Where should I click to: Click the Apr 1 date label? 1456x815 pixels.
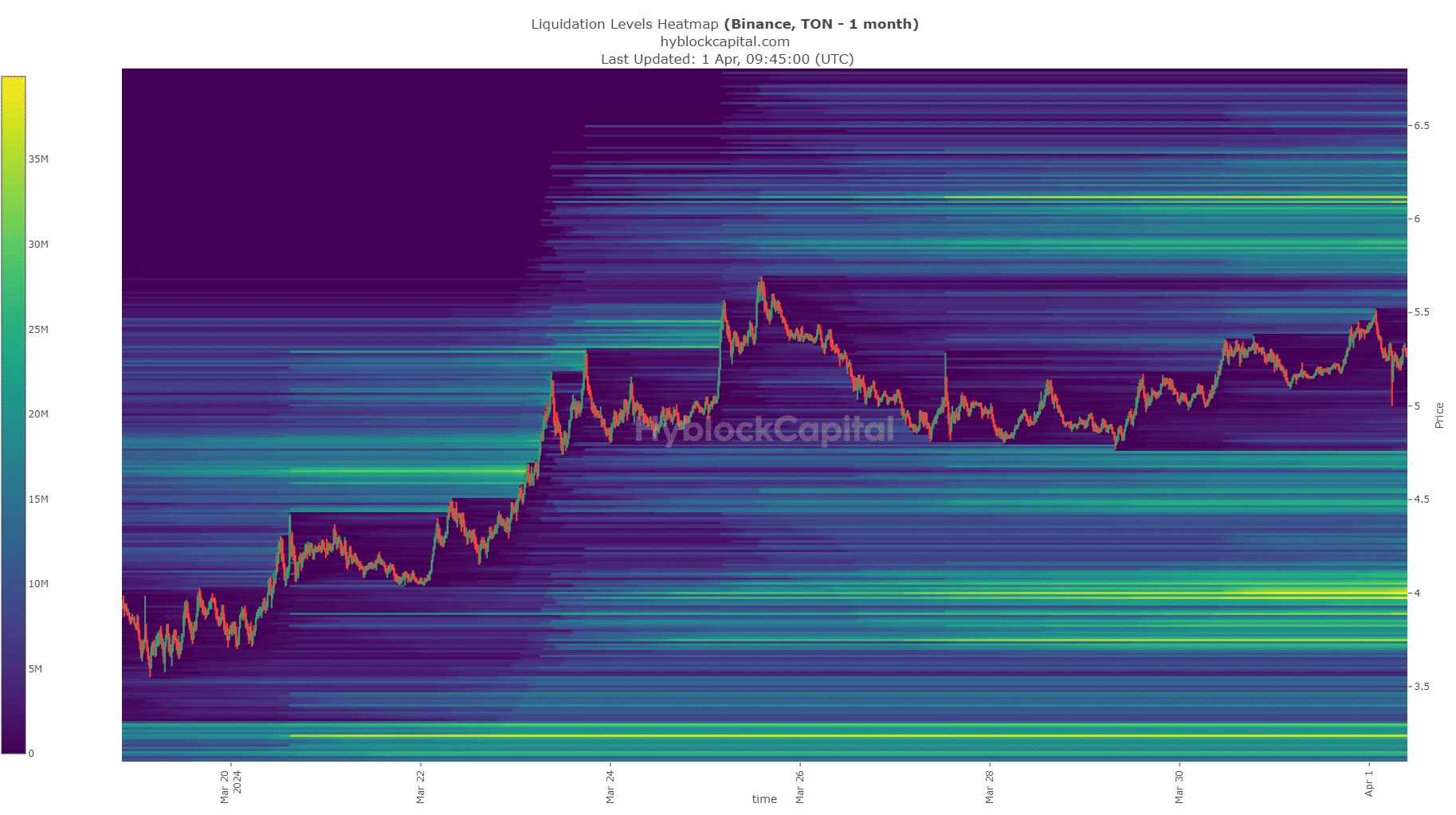(x=1369, y=782)
